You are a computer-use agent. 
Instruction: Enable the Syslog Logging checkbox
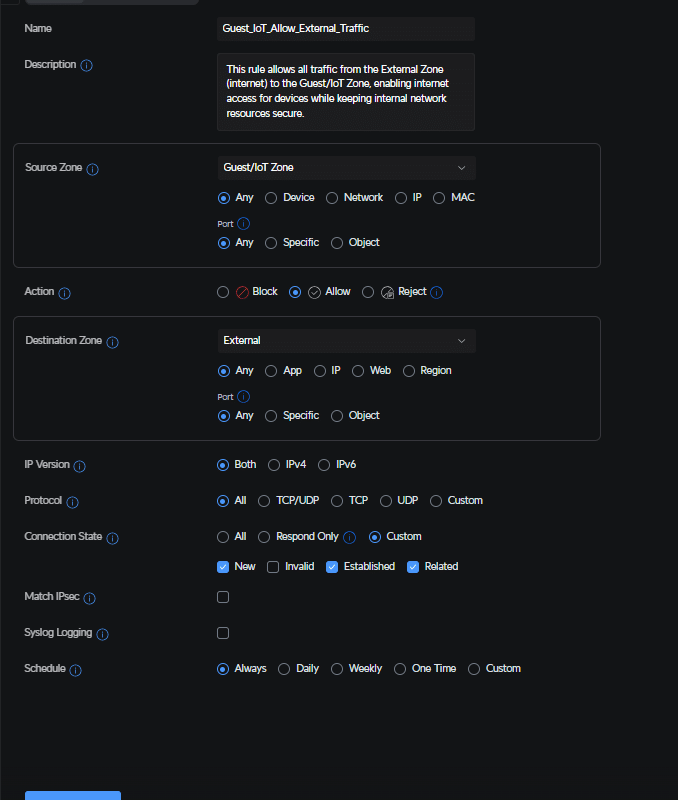click(x=223, y=633)
